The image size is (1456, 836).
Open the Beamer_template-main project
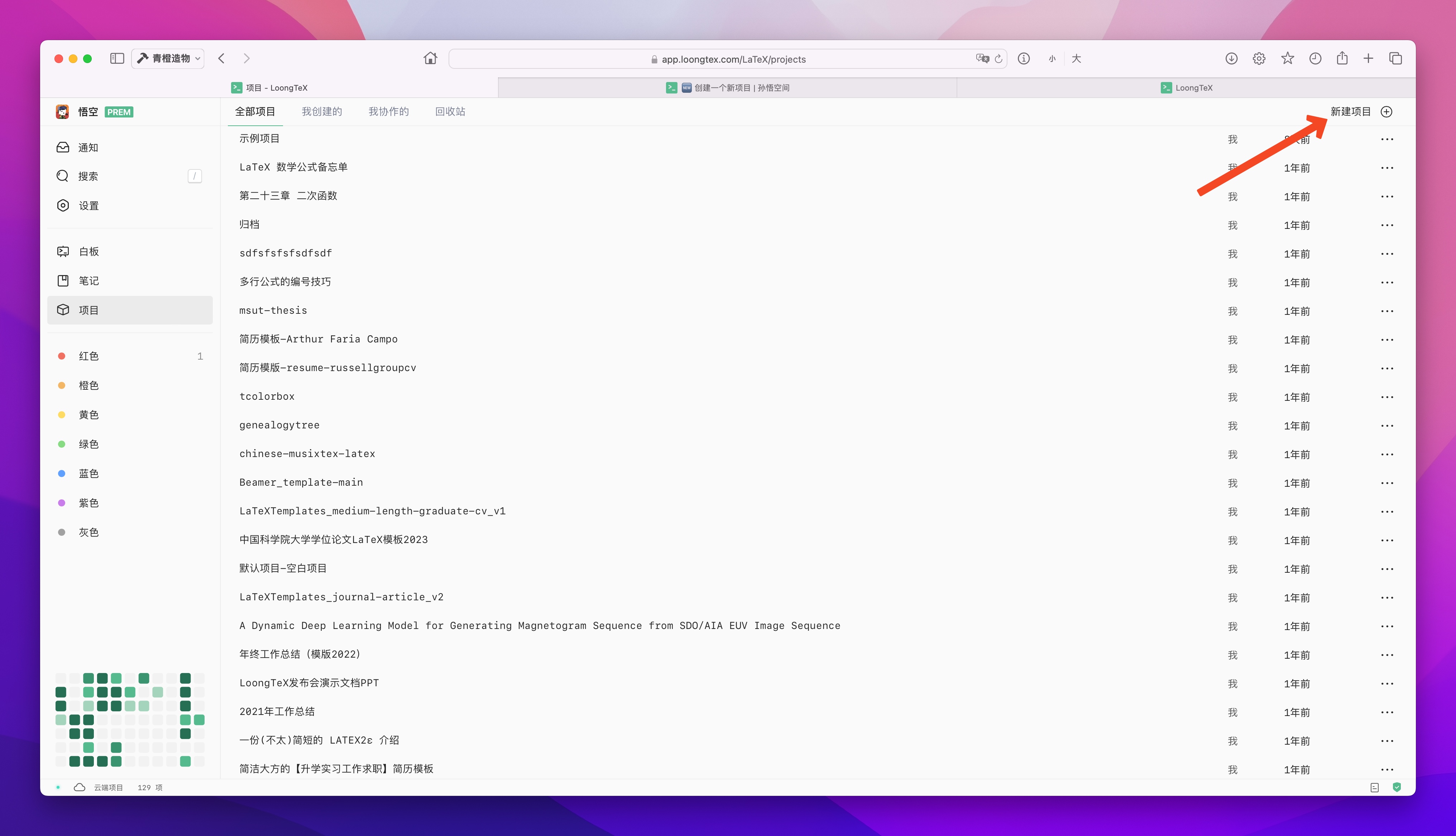click(301, 482)
